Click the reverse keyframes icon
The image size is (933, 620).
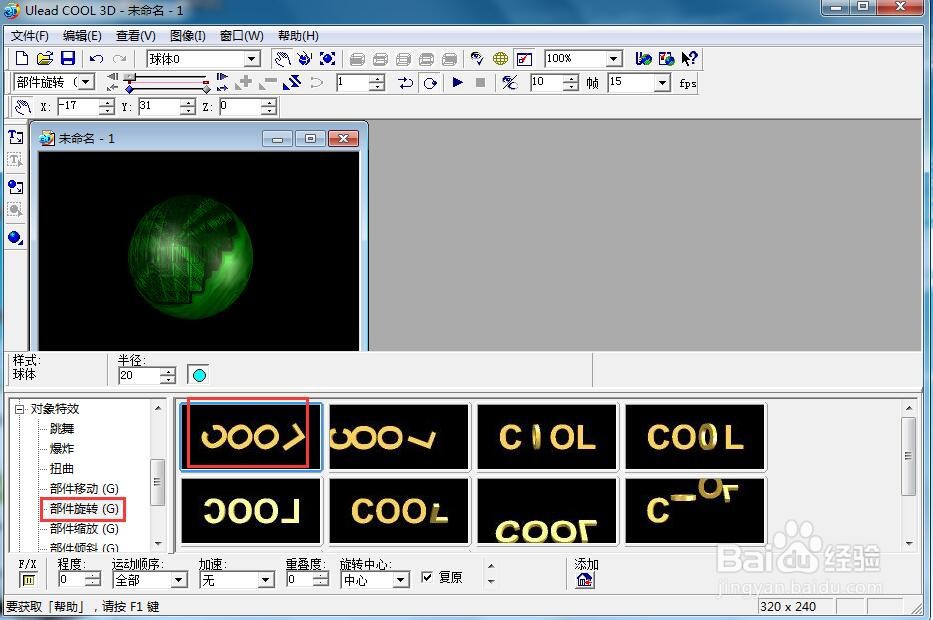[x=292, y=82]
